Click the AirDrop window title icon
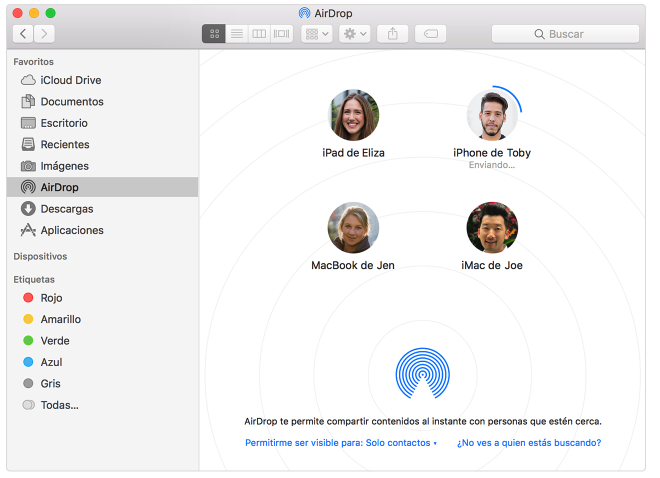This screenshot has height=478, width=660. 304,13
